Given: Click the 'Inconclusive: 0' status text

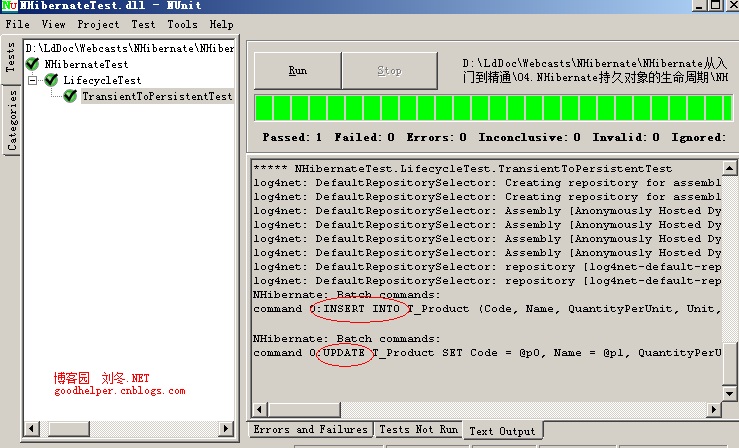Looking at the screenshot, I should pyautogui.click(x=529, y=137).
